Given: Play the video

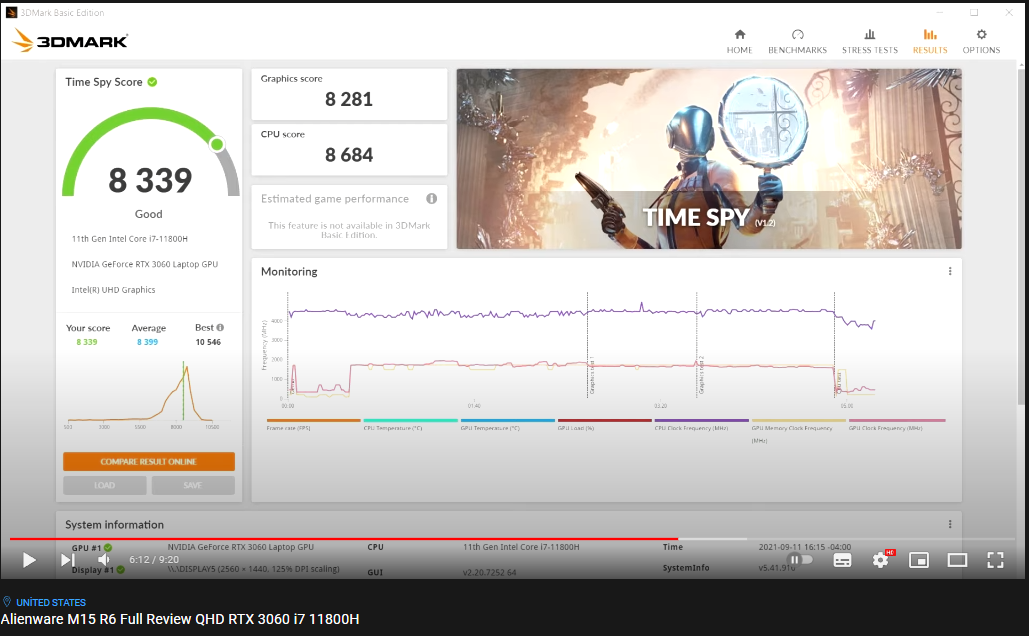Looking at the screenshot, I should pyautogui.click(x=29, y=560).
